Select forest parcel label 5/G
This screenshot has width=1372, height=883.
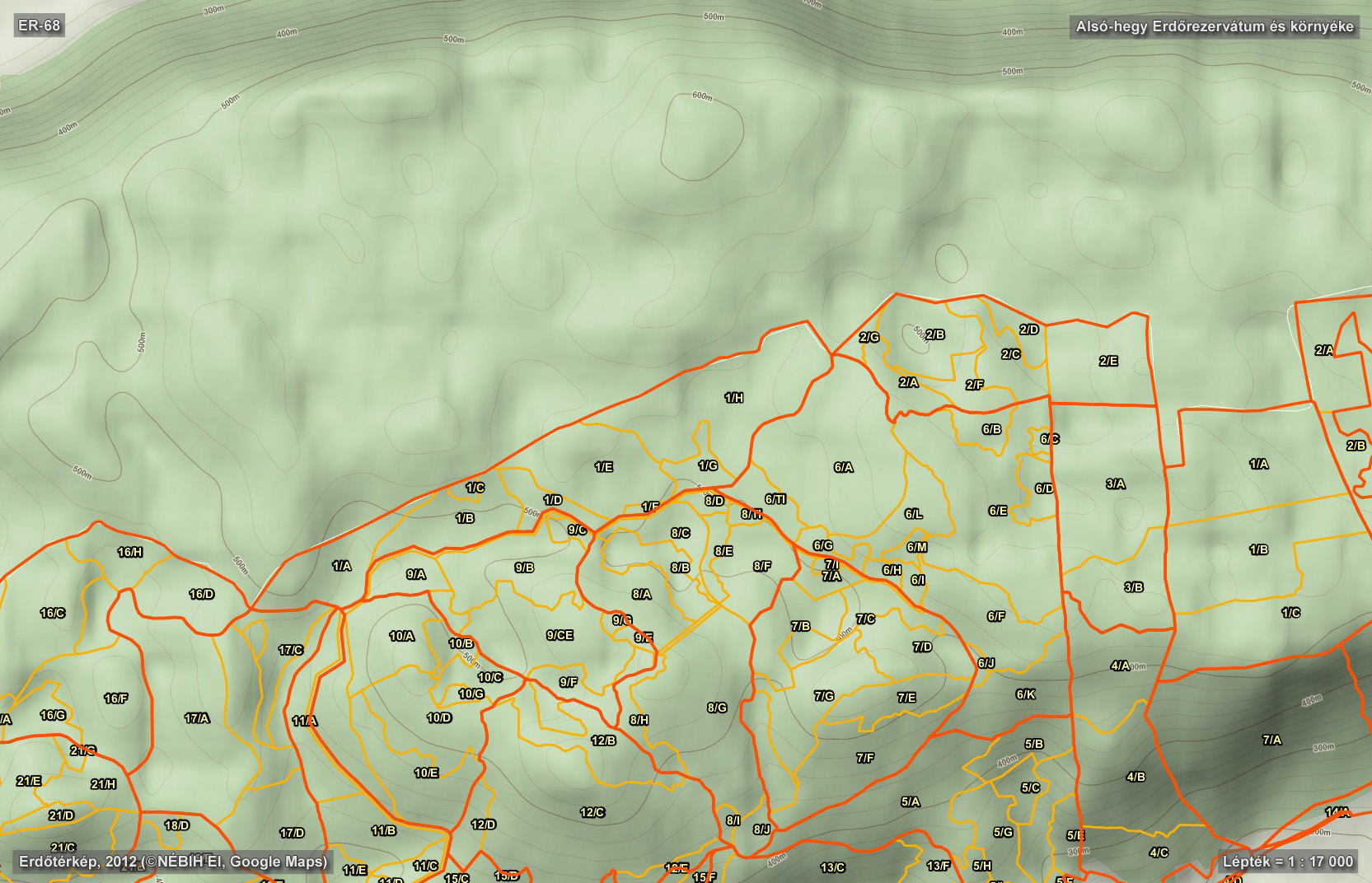(x=1003, y=832)
